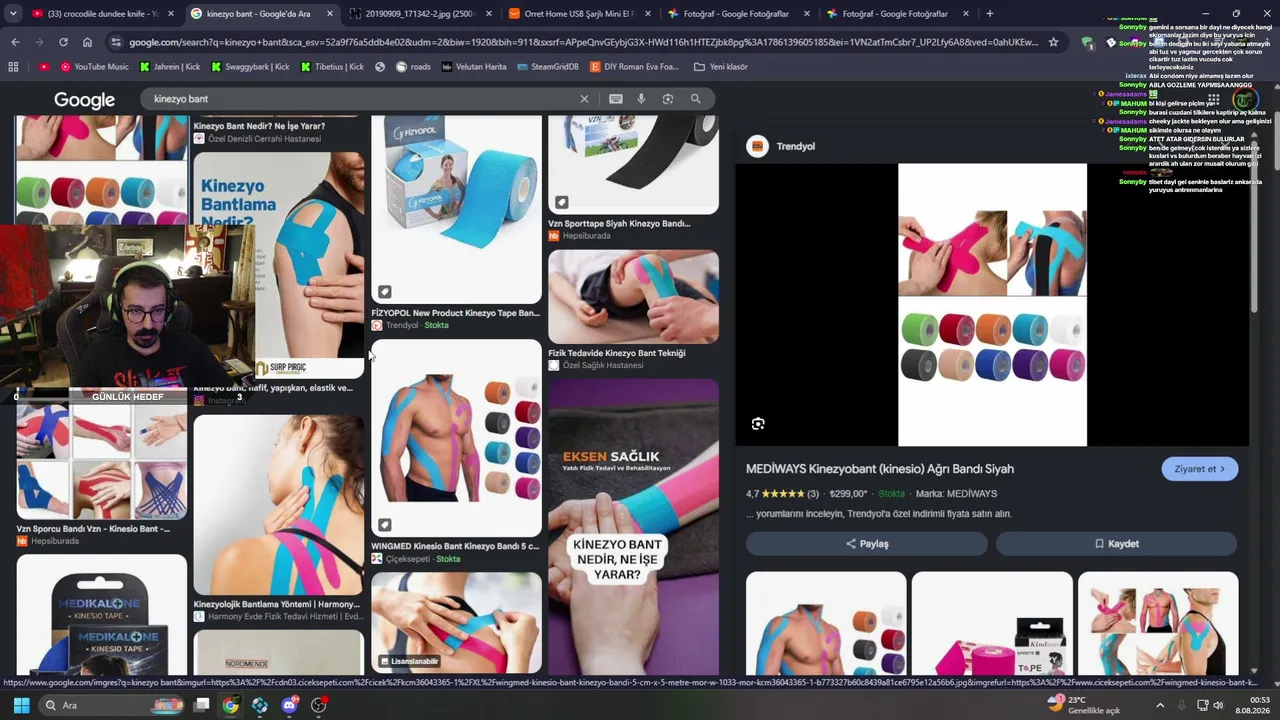Switch to the crocodile dundee knife tab

coord(102,14)
